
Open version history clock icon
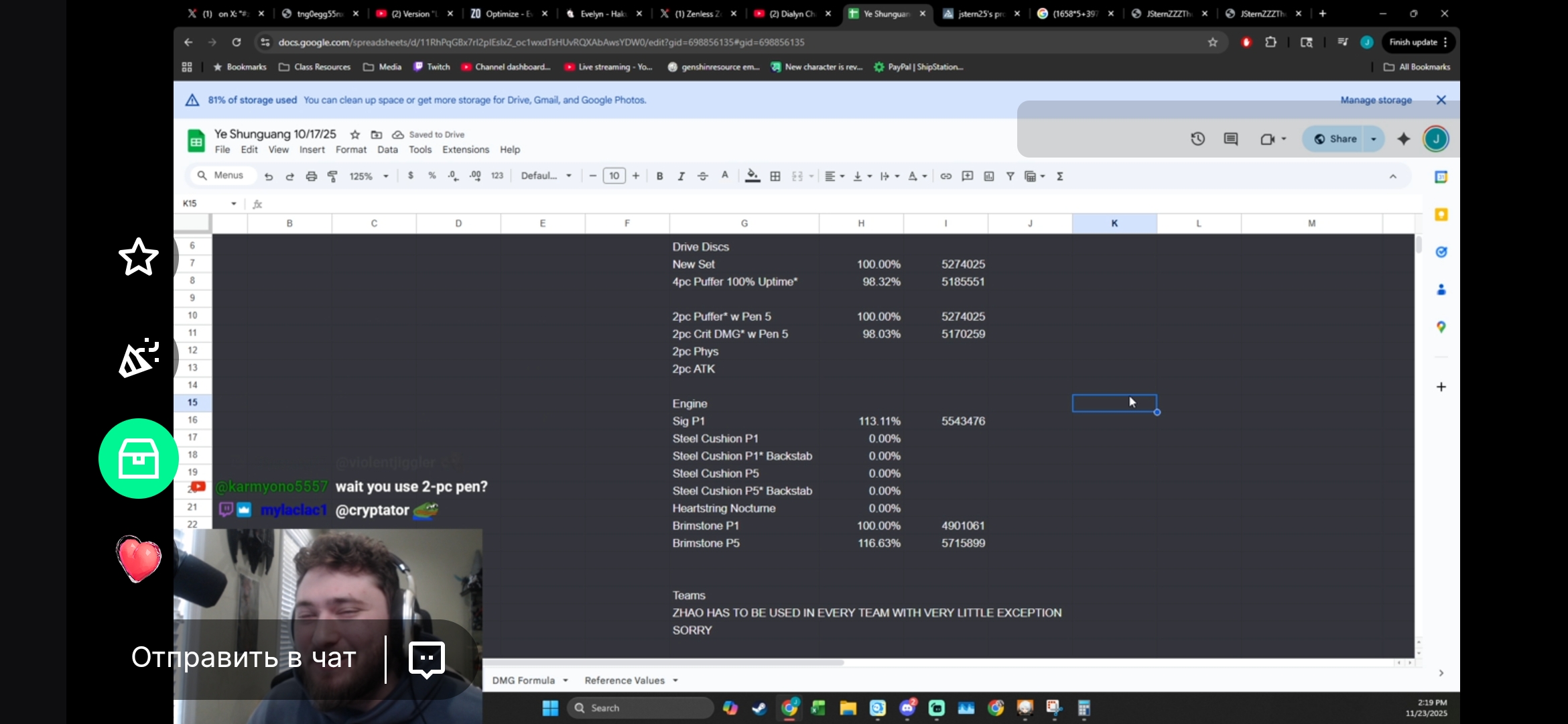coord(1197,139)
